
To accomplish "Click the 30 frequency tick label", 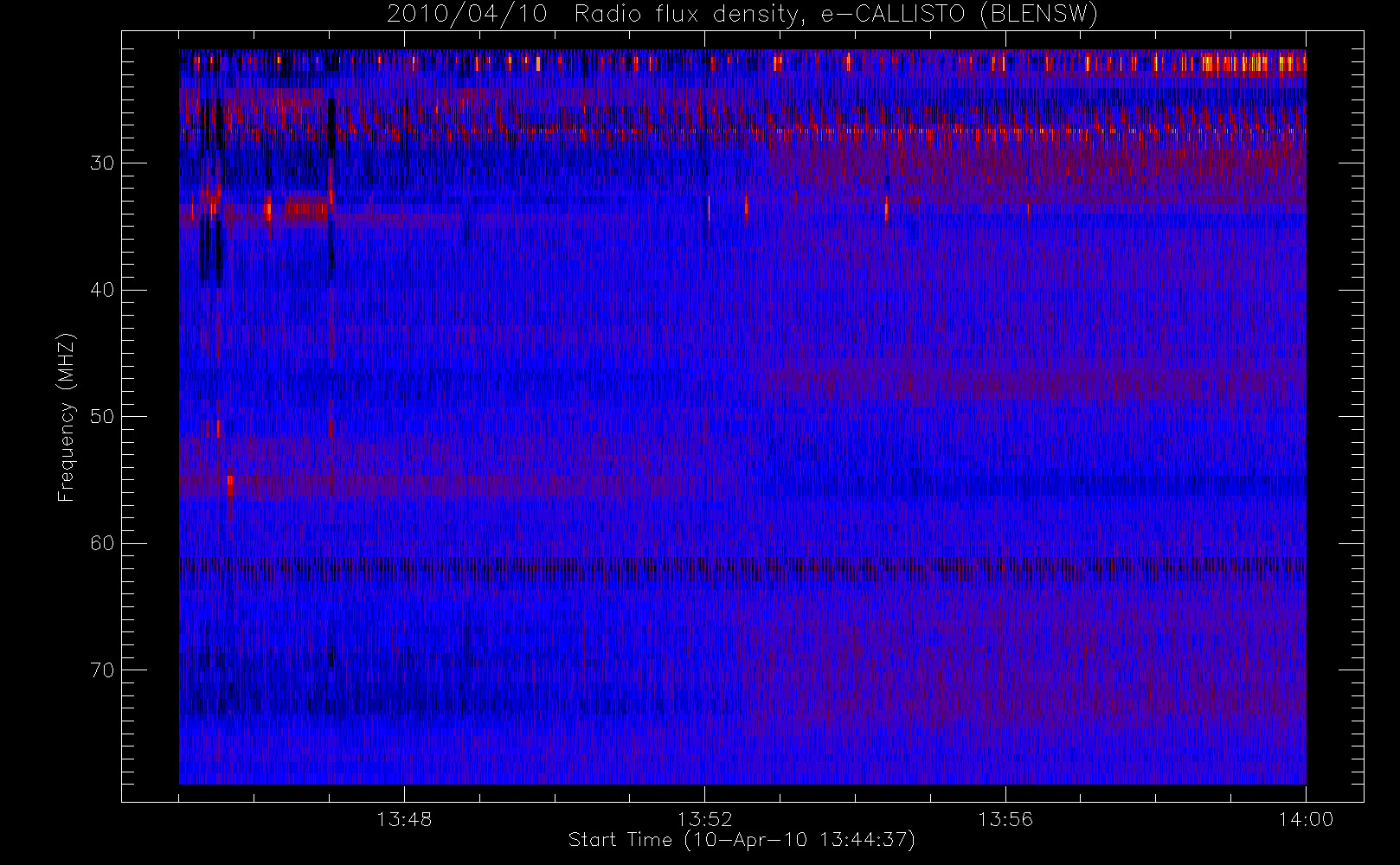I will click(x=102, y=163).
